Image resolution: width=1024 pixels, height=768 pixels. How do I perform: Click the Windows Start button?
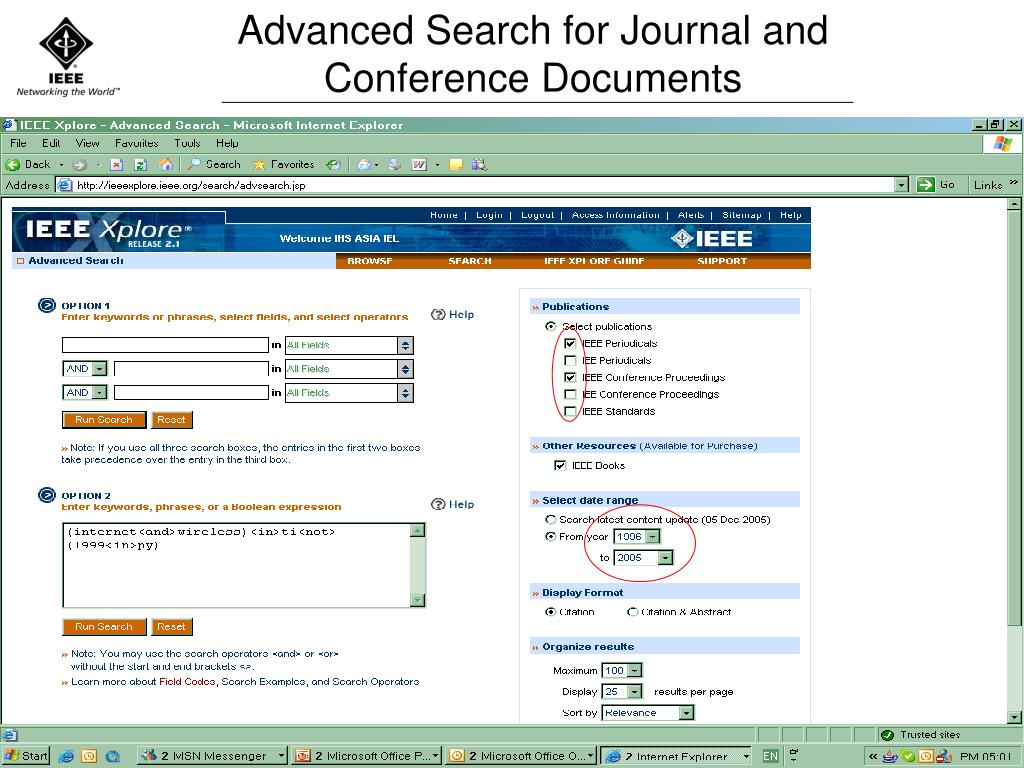26,756
